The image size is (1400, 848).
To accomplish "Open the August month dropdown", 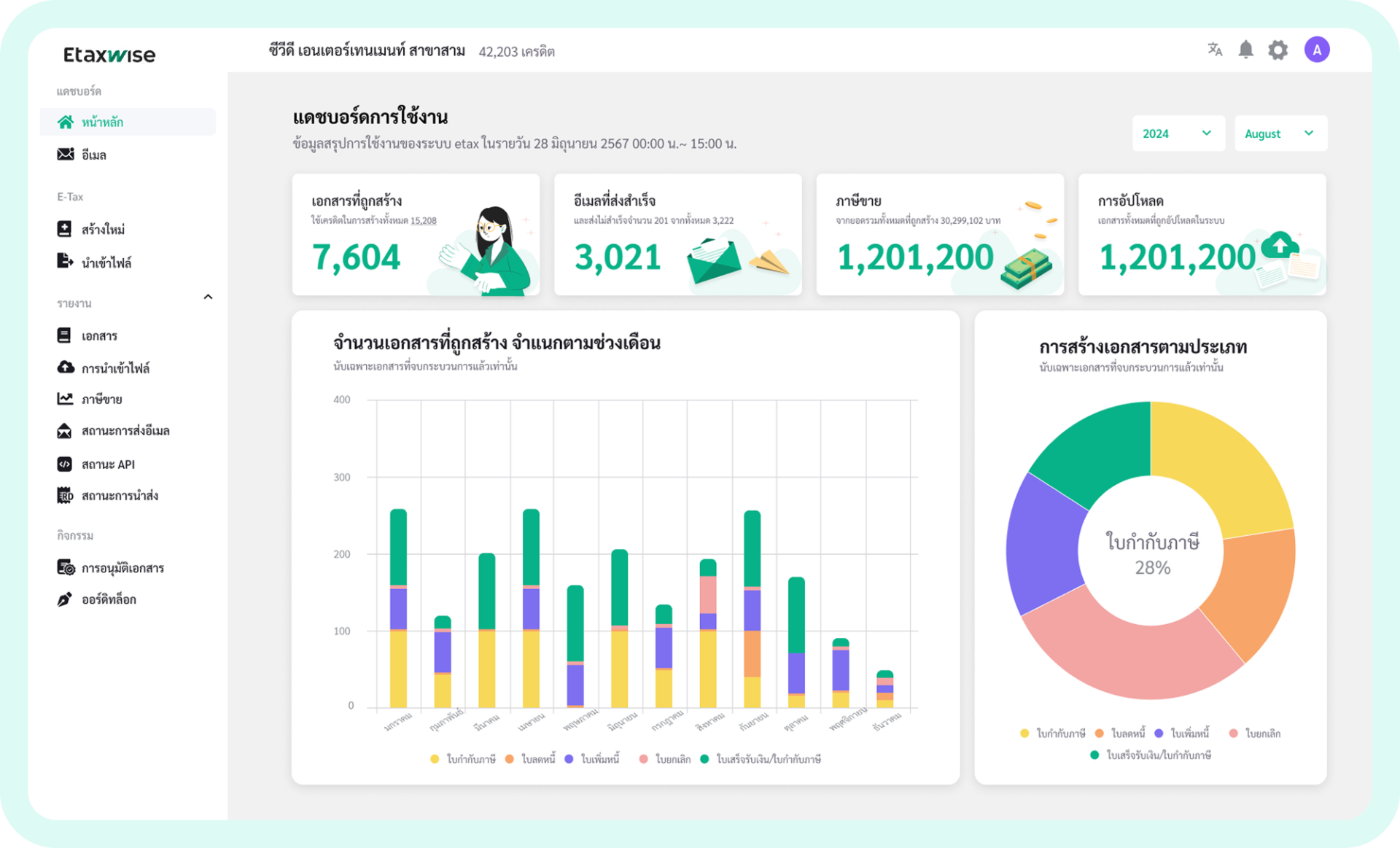I will 1280,133.
